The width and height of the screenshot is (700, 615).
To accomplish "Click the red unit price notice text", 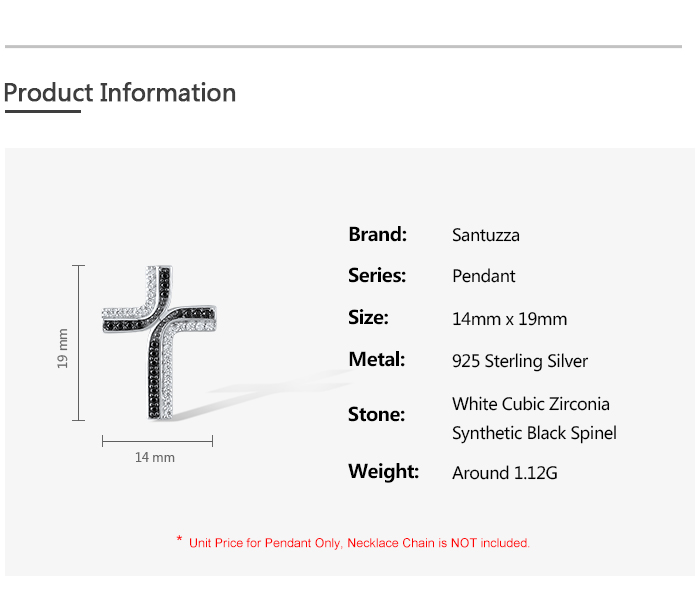I will point(359,543).
